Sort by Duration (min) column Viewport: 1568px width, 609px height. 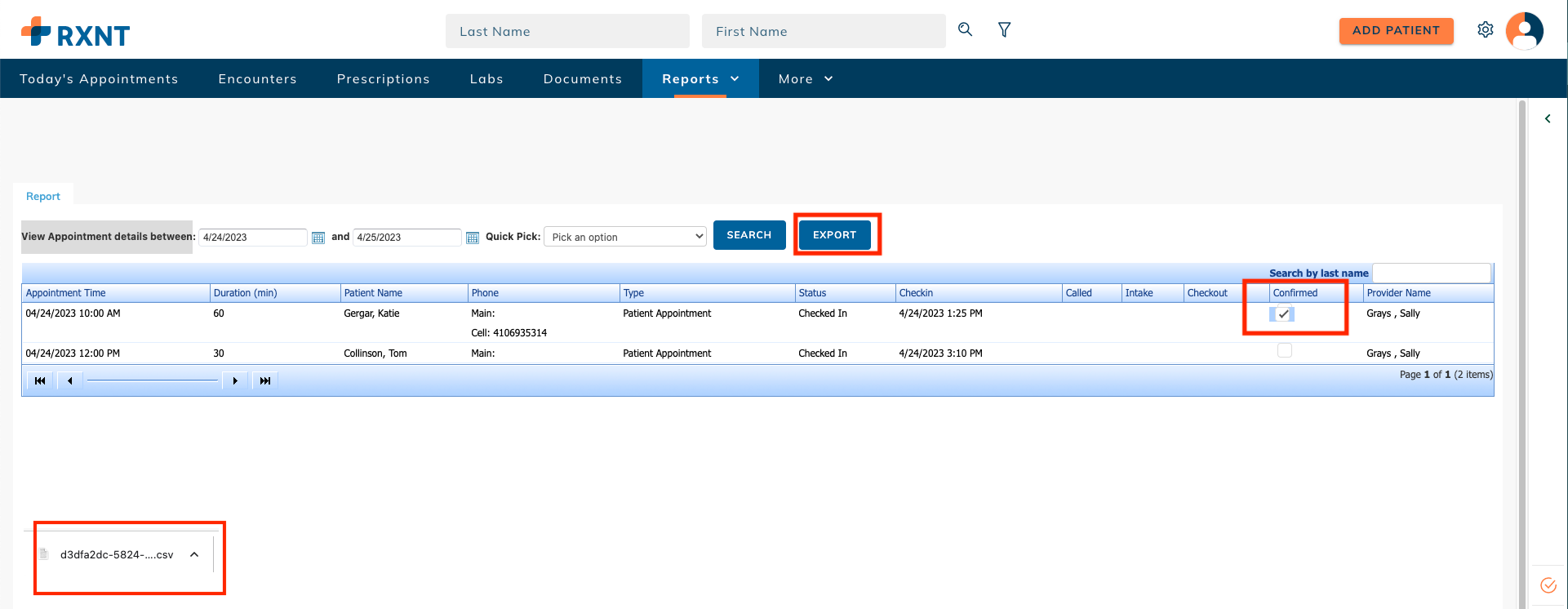pyautogui.click(x=275, y=293)
